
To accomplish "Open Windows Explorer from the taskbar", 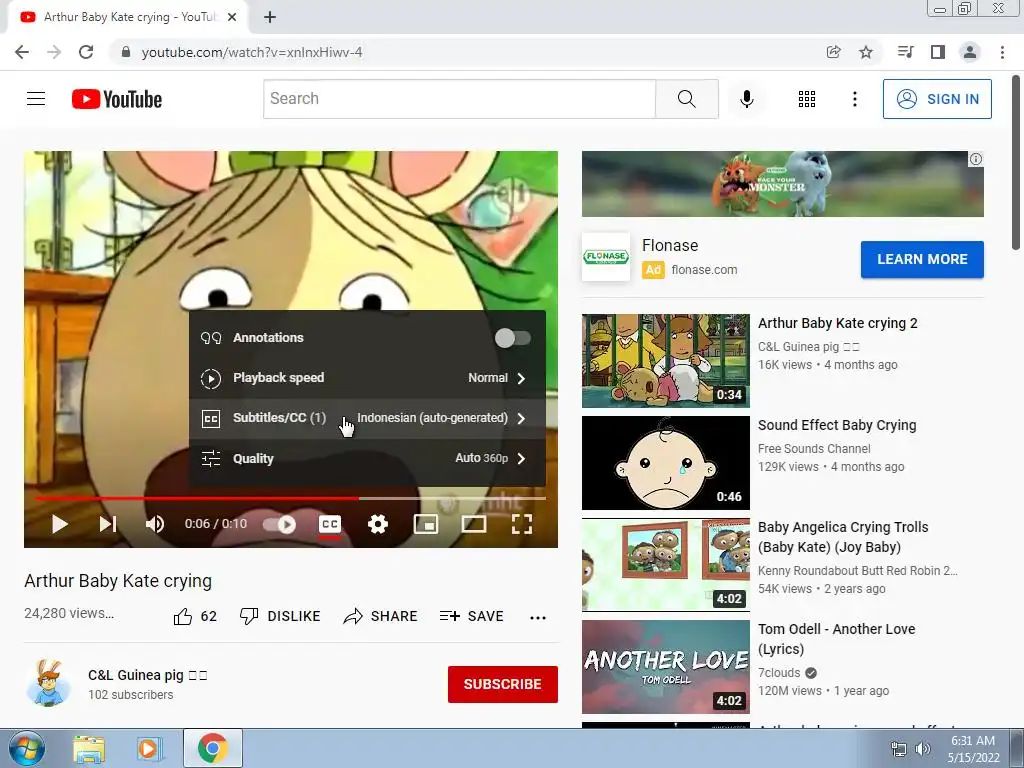I will [x=89, y=748].
